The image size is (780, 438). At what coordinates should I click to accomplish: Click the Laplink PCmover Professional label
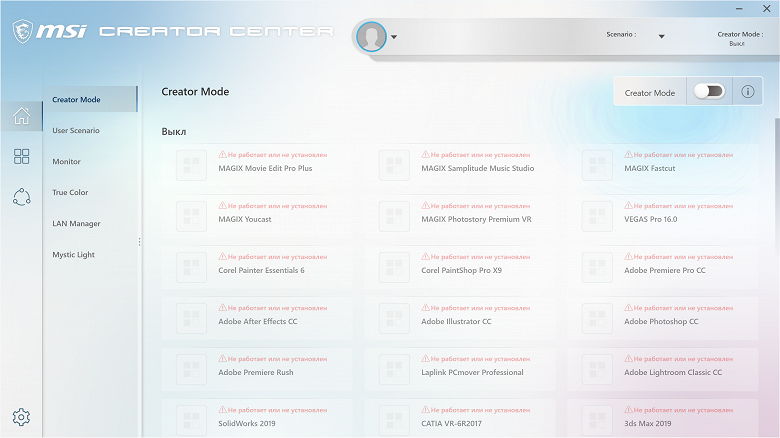point(472,372)
